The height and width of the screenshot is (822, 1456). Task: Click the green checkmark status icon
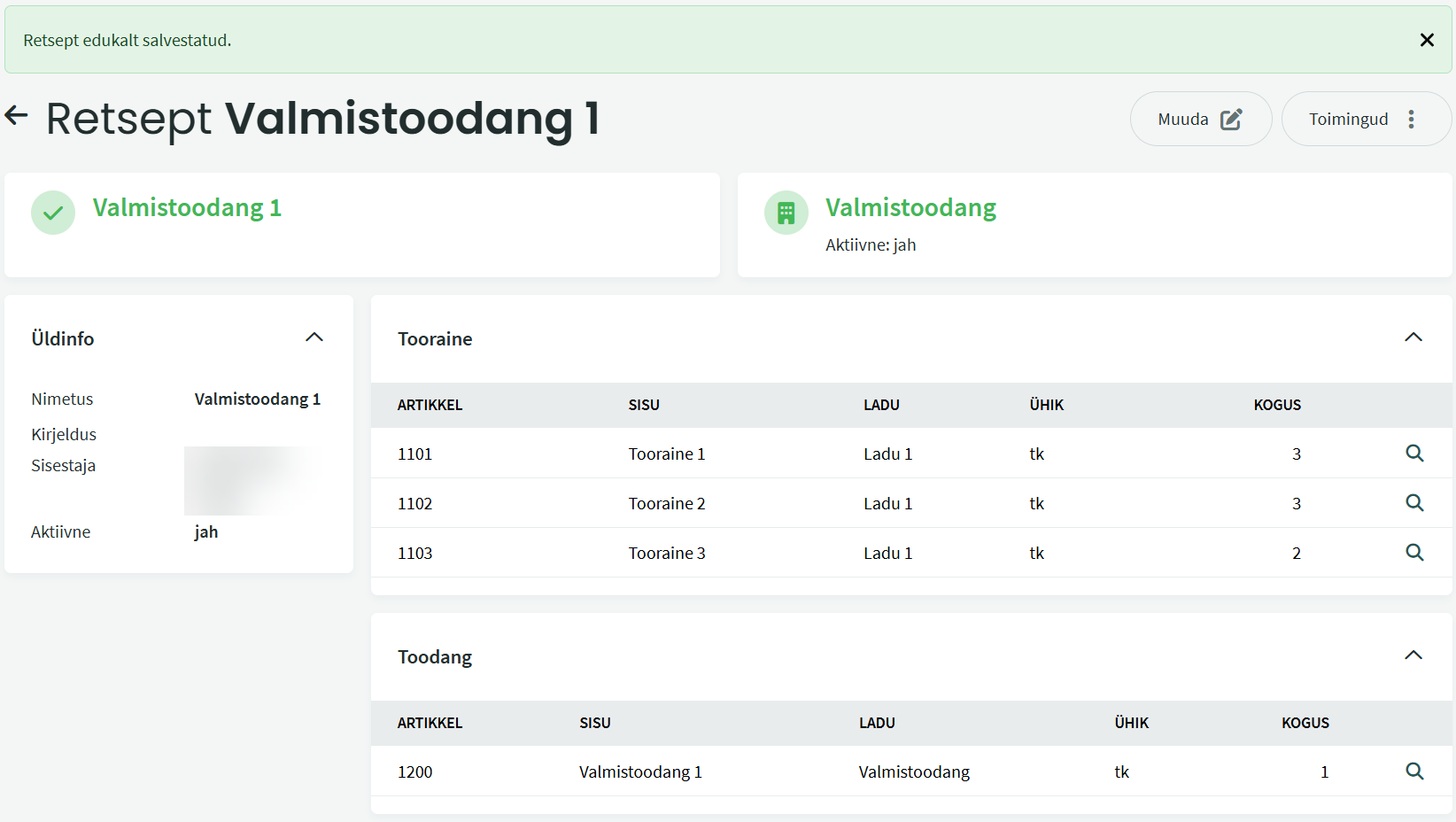(53, 213)
